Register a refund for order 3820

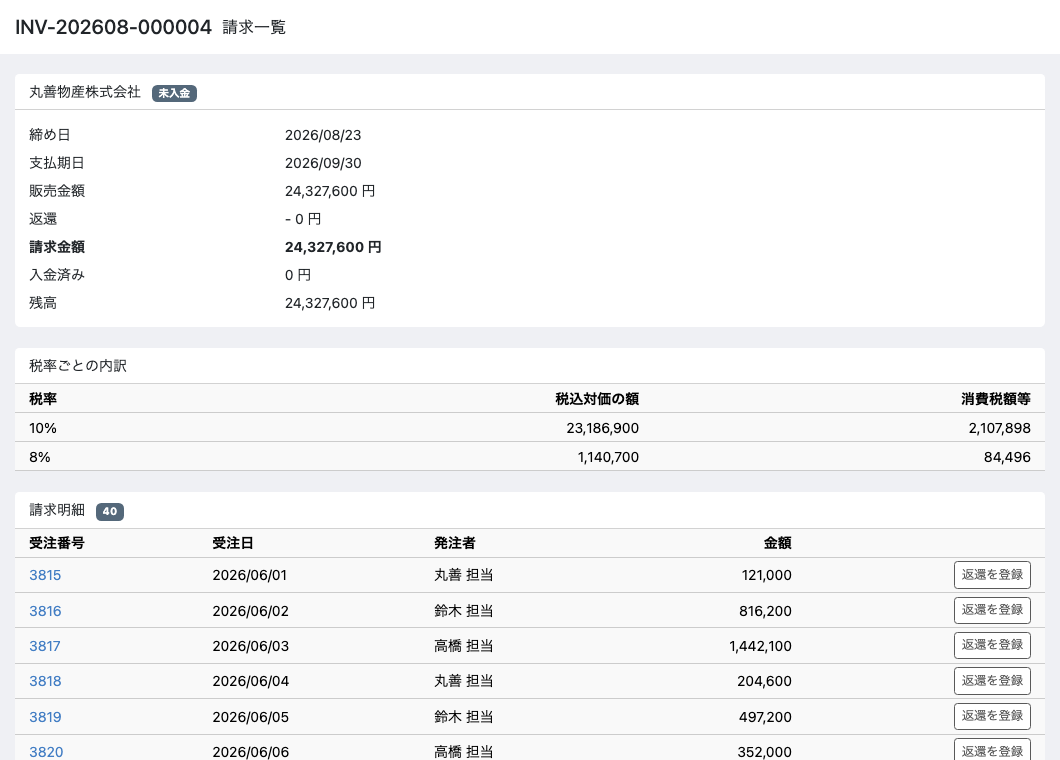[992, 750]
